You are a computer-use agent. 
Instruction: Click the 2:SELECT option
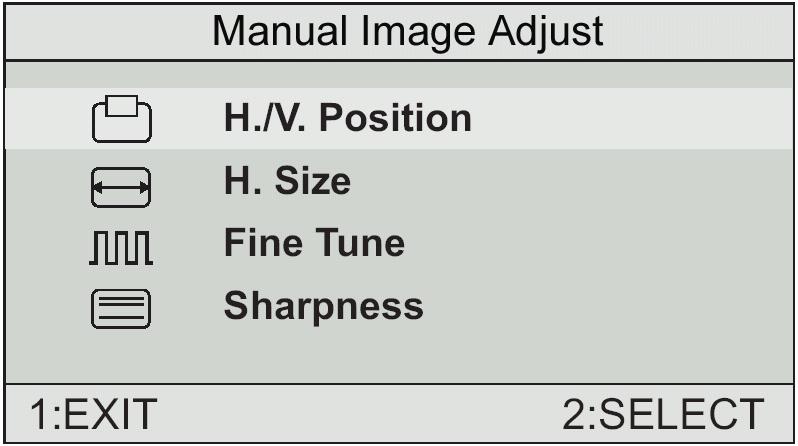[663, 414]
